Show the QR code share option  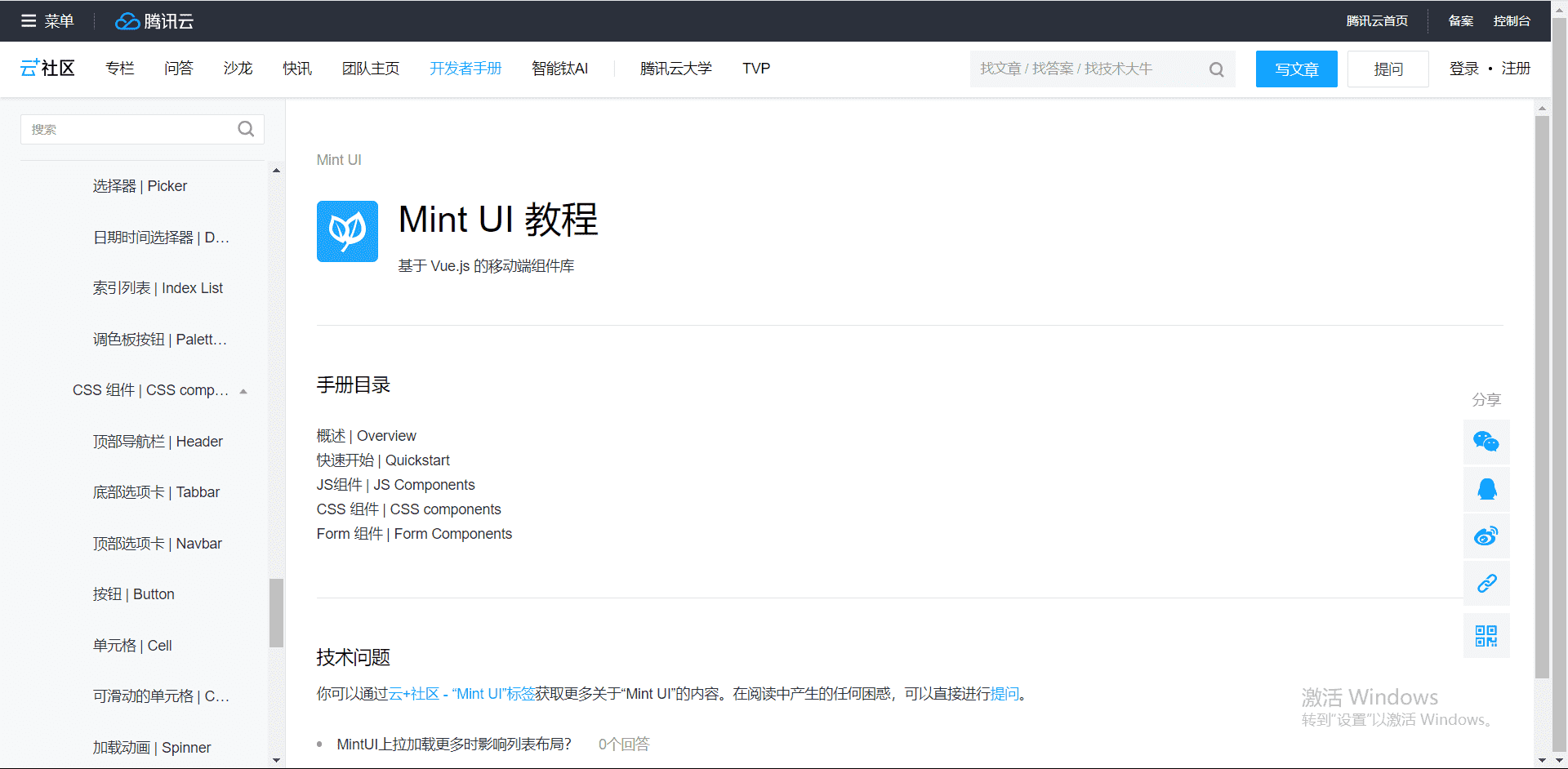tap(1486, 636)
